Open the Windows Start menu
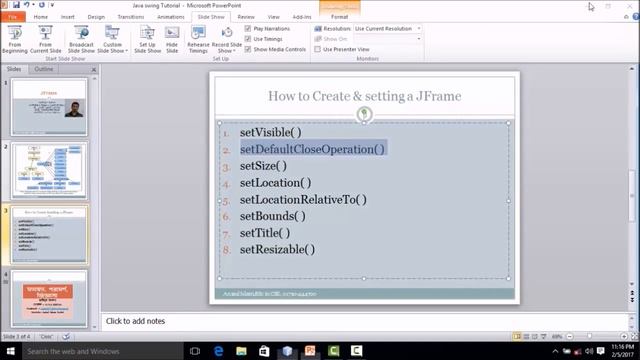 pos(11,351)
